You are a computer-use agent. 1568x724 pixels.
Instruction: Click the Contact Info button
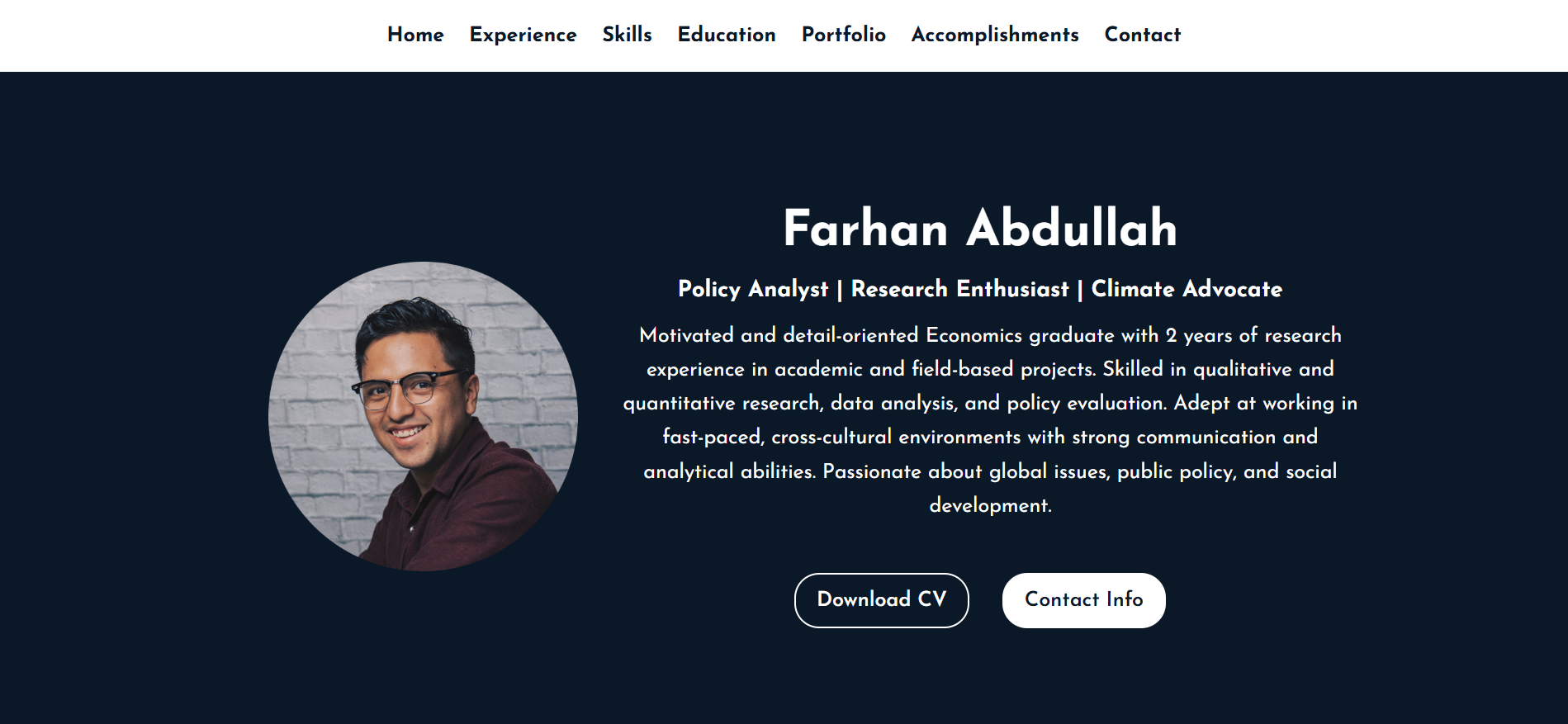click(x=1083, y=600)
